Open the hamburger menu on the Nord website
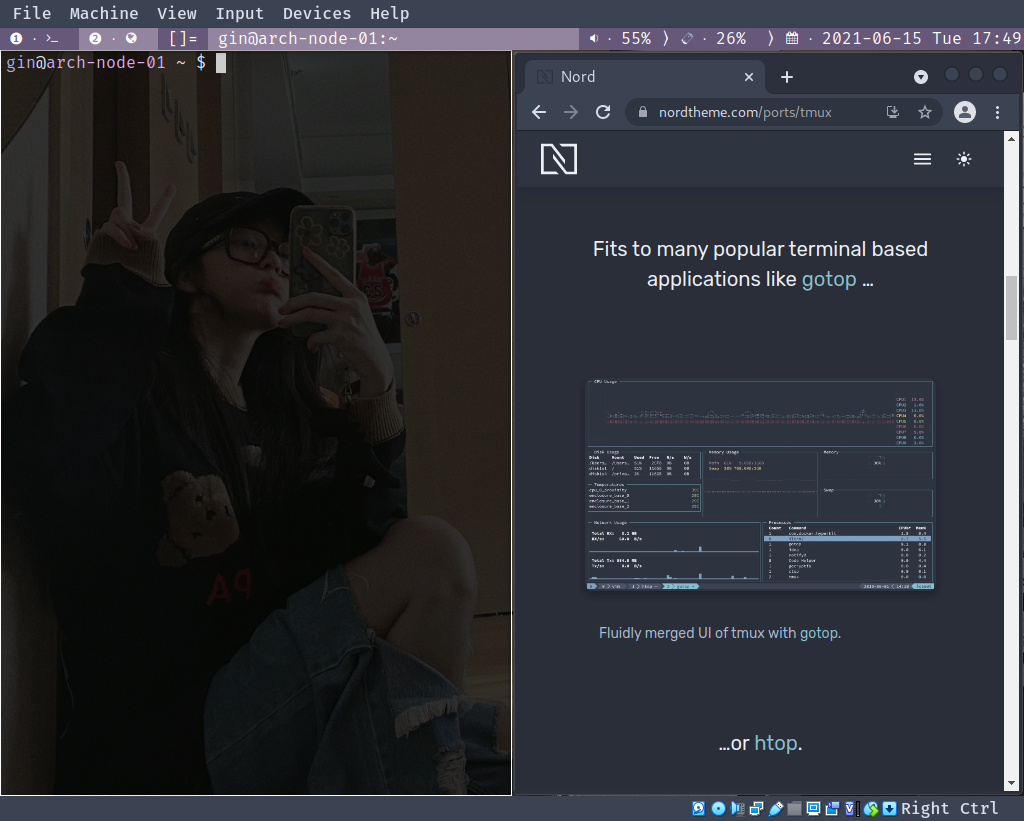 [922, 158]
